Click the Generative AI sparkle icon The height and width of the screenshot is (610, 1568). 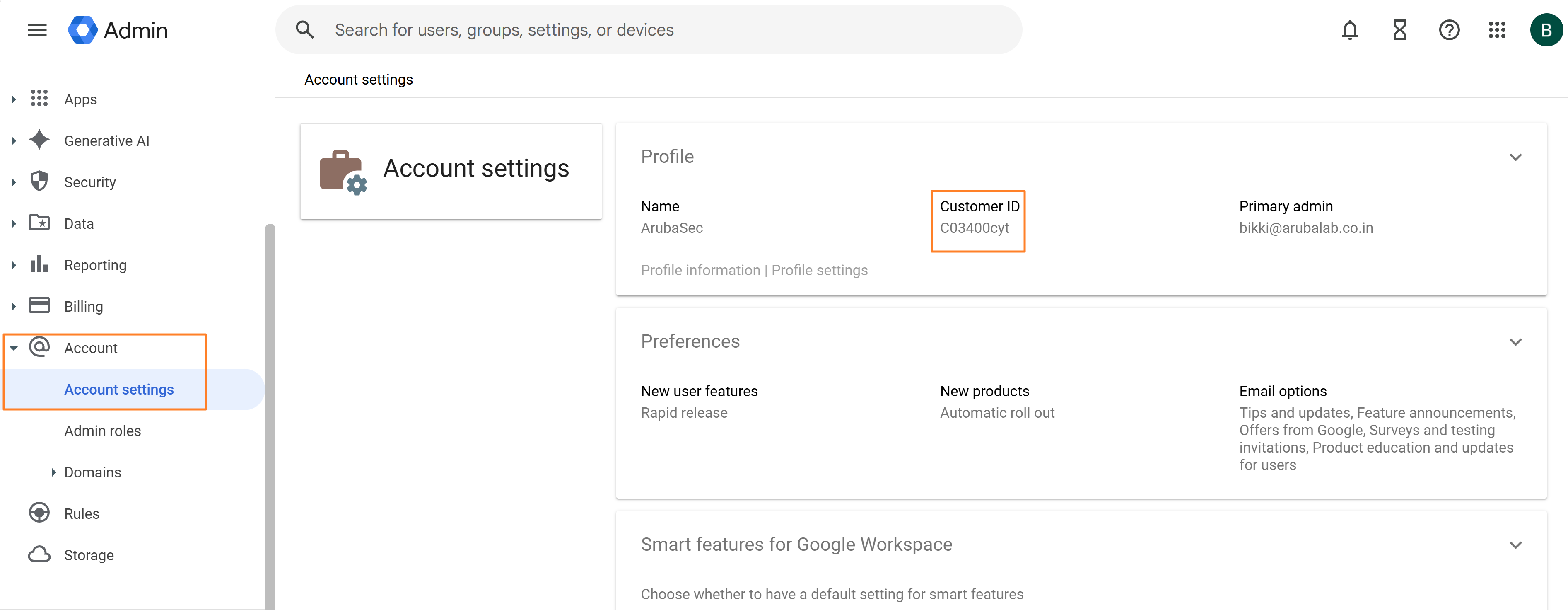click(40, 140)
